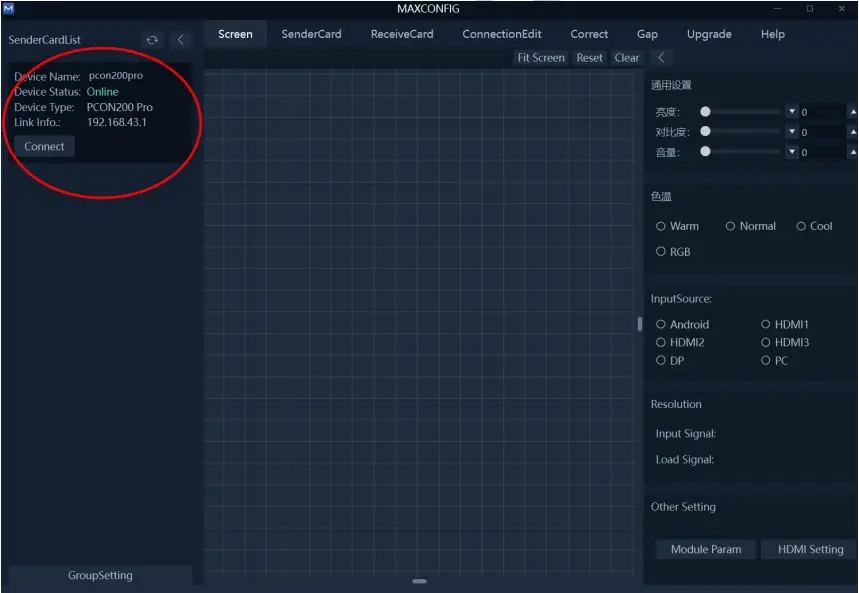Select the Warm color temperature
859x593 pixels.
pyautogui.click(x=677, y=226)
